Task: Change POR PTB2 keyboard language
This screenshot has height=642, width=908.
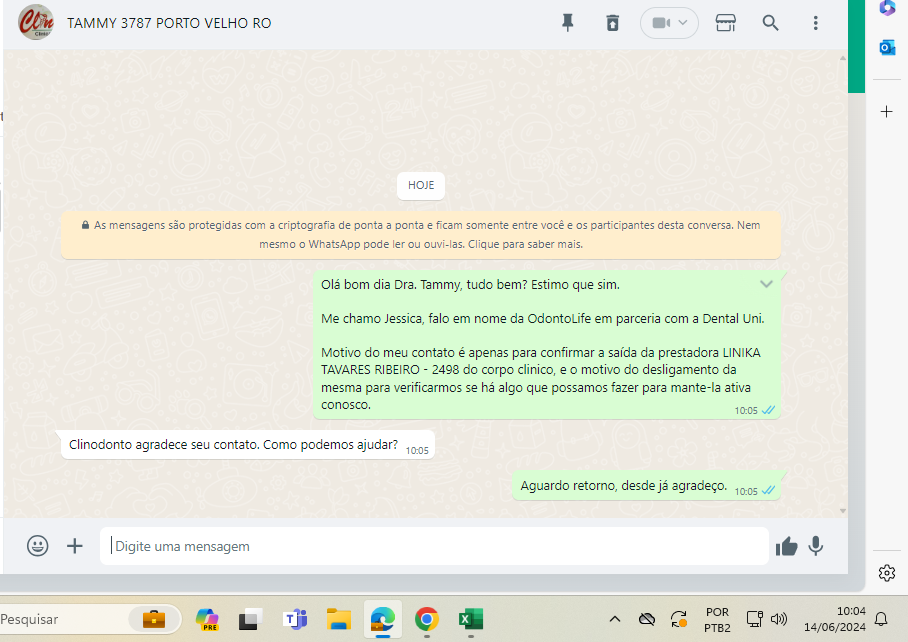Action: click(x=717, y=619)
